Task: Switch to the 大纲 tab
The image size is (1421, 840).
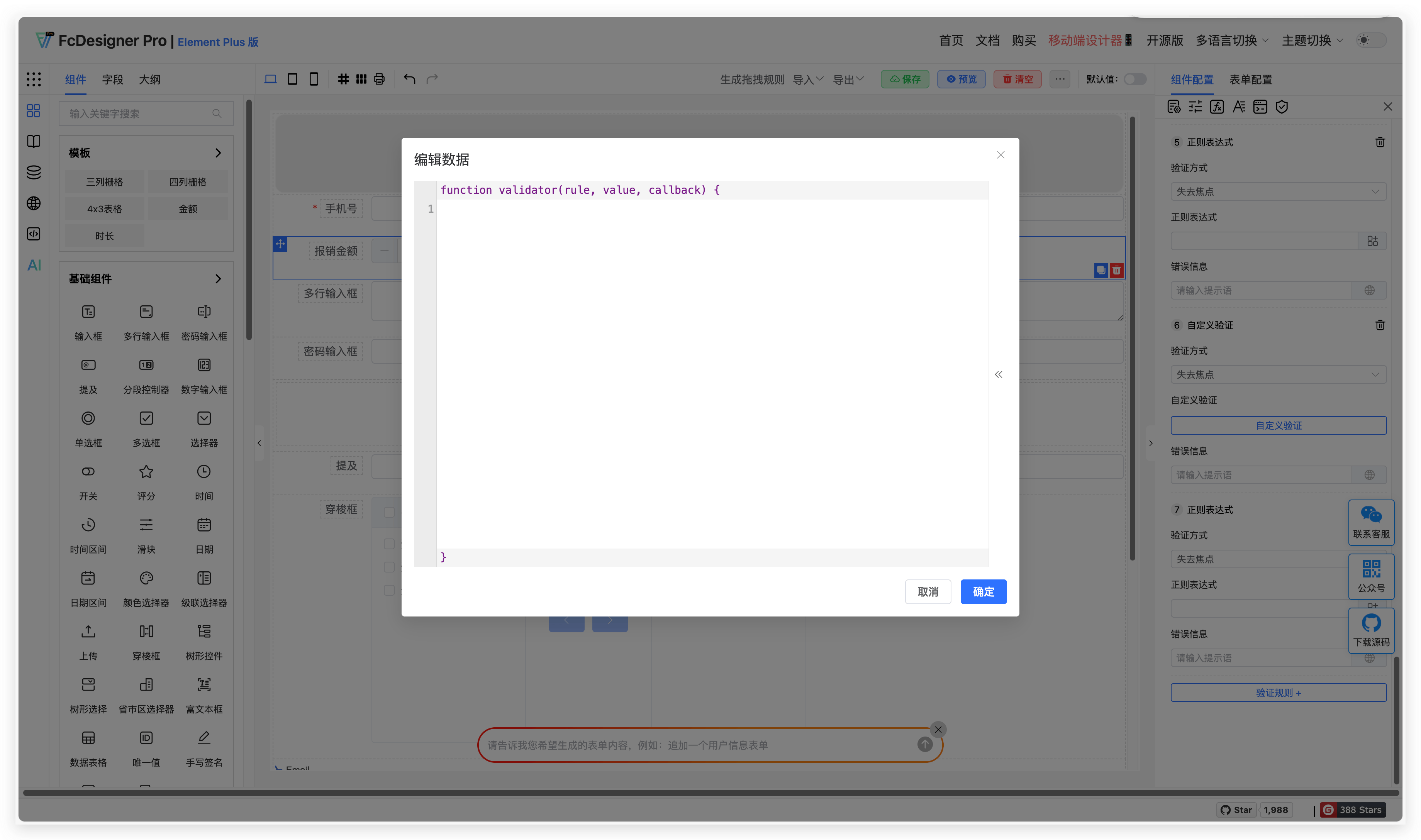Action: click(149, 80)
